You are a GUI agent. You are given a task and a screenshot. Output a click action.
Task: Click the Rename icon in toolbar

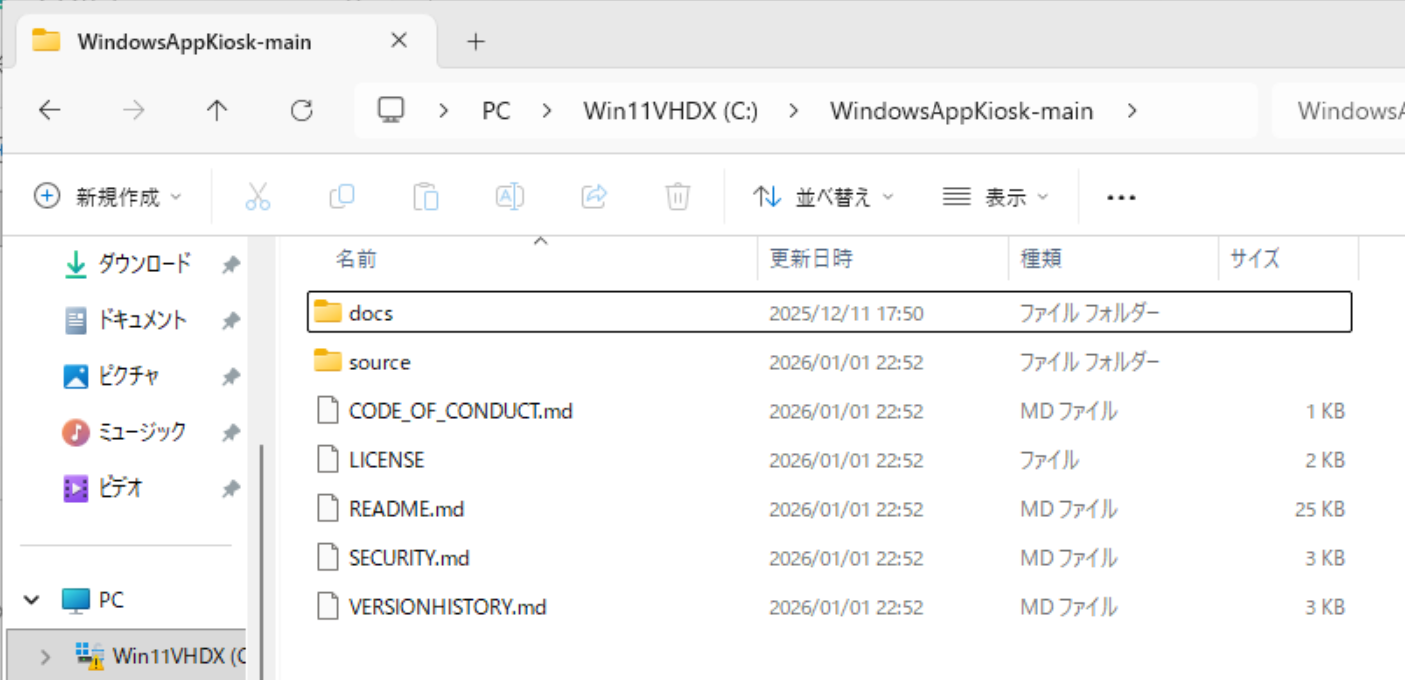pos(510,197)
